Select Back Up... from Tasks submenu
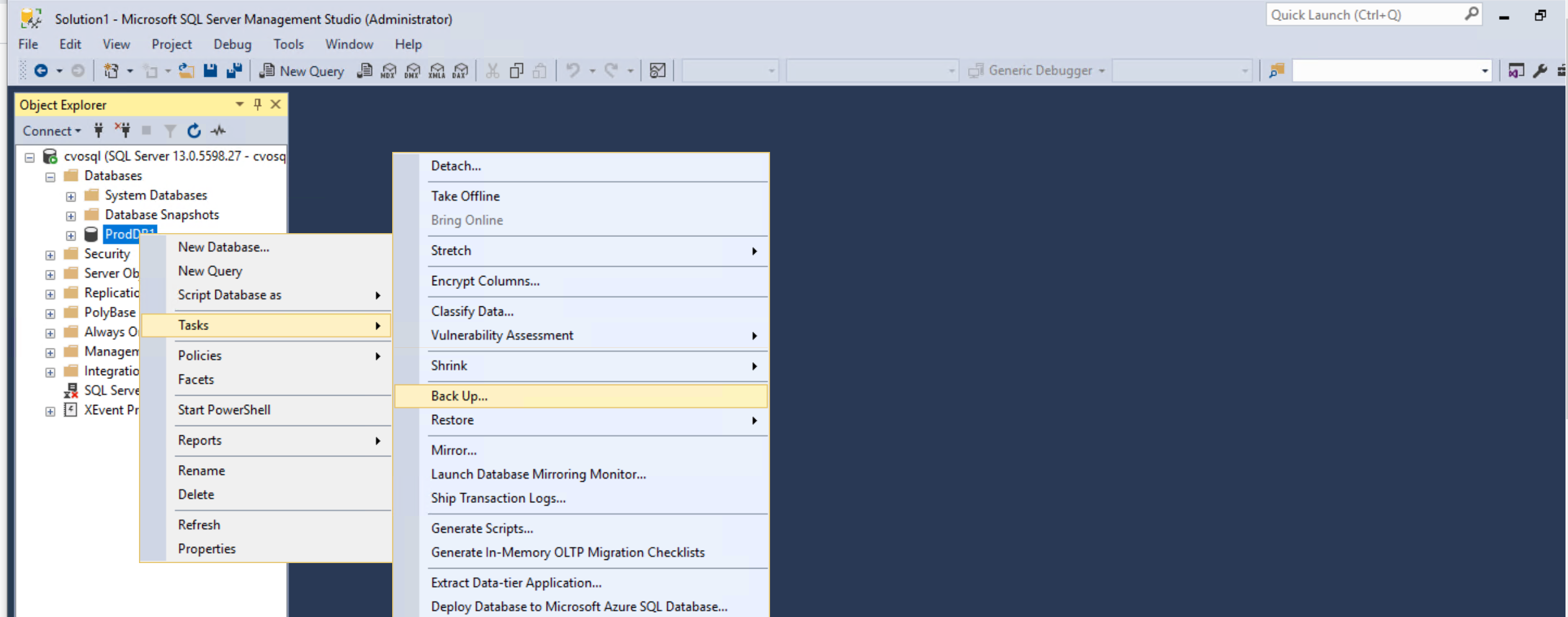The width and height of the screenshot is (1568, 617). click(459, 396)
